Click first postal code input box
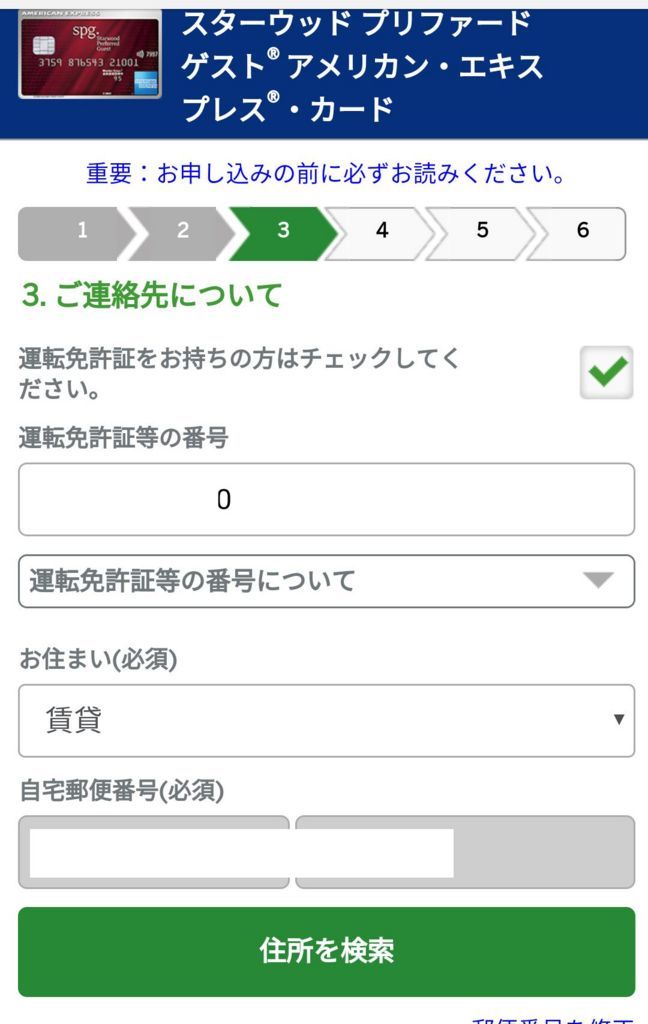Viewport: 648px width, 1024px height. pos(154,852)
